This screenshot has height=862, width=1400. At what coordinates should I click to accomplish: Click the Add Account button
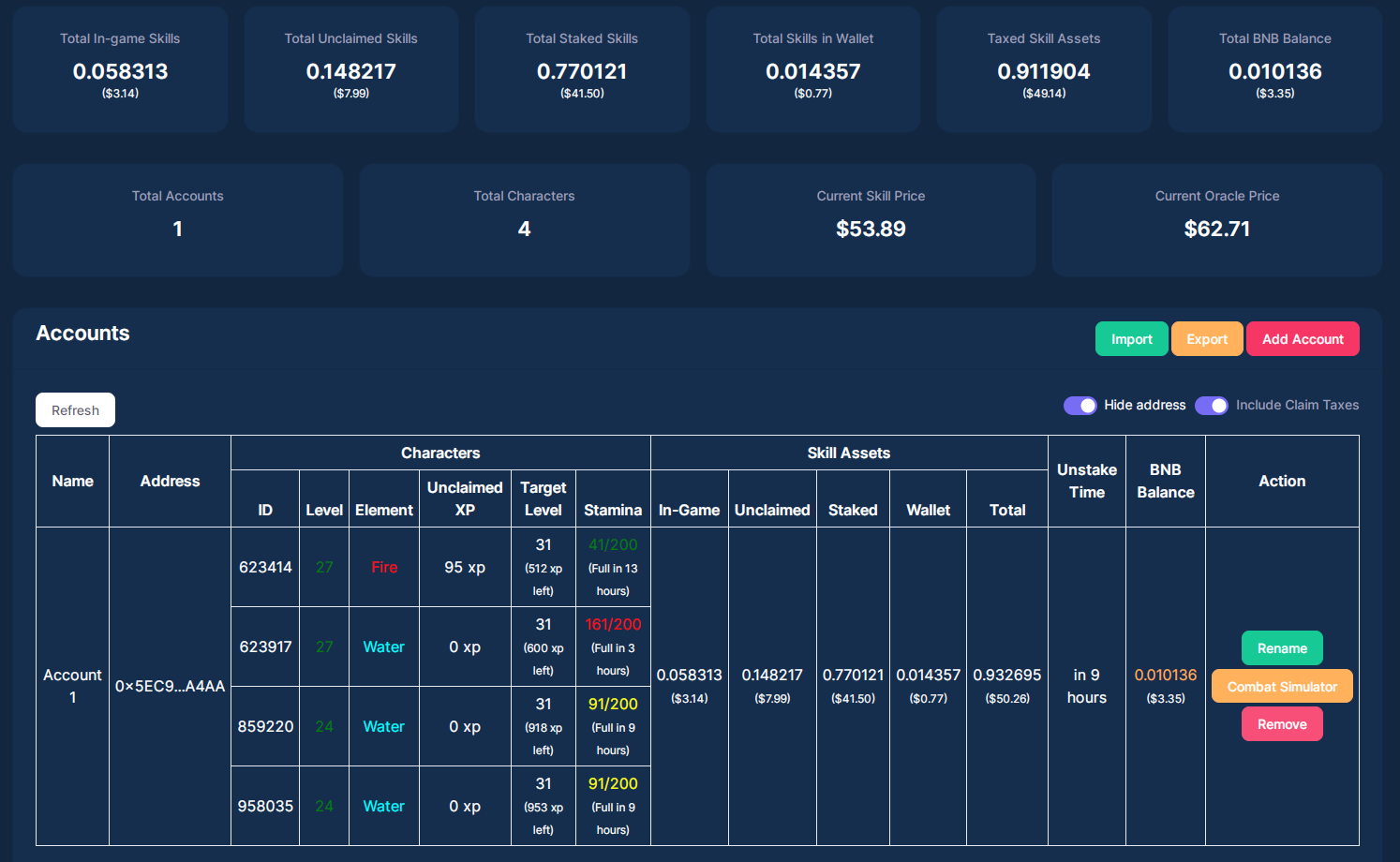pos(1303,339)
